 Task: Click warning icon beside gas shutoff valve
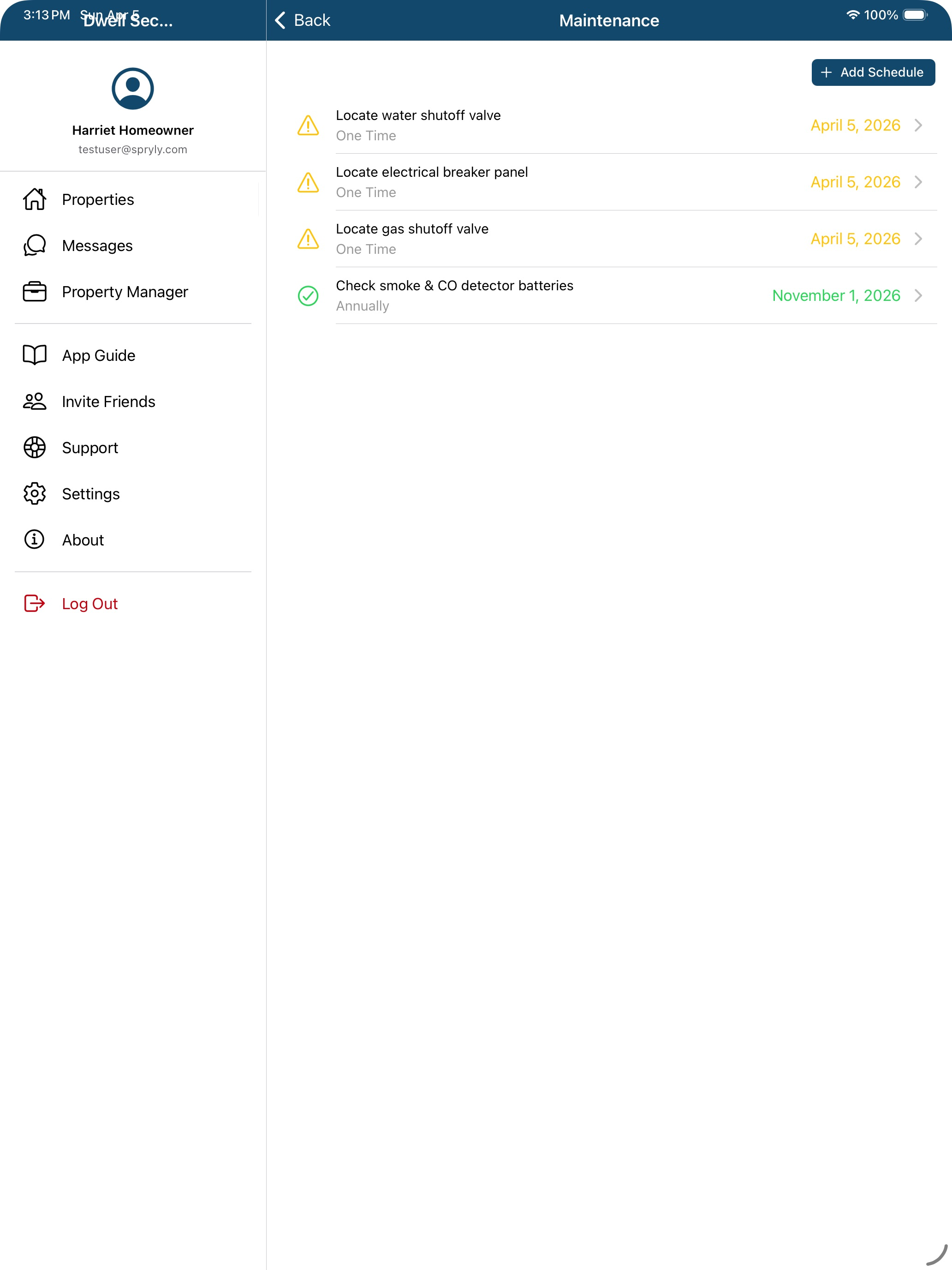[308, 239]
